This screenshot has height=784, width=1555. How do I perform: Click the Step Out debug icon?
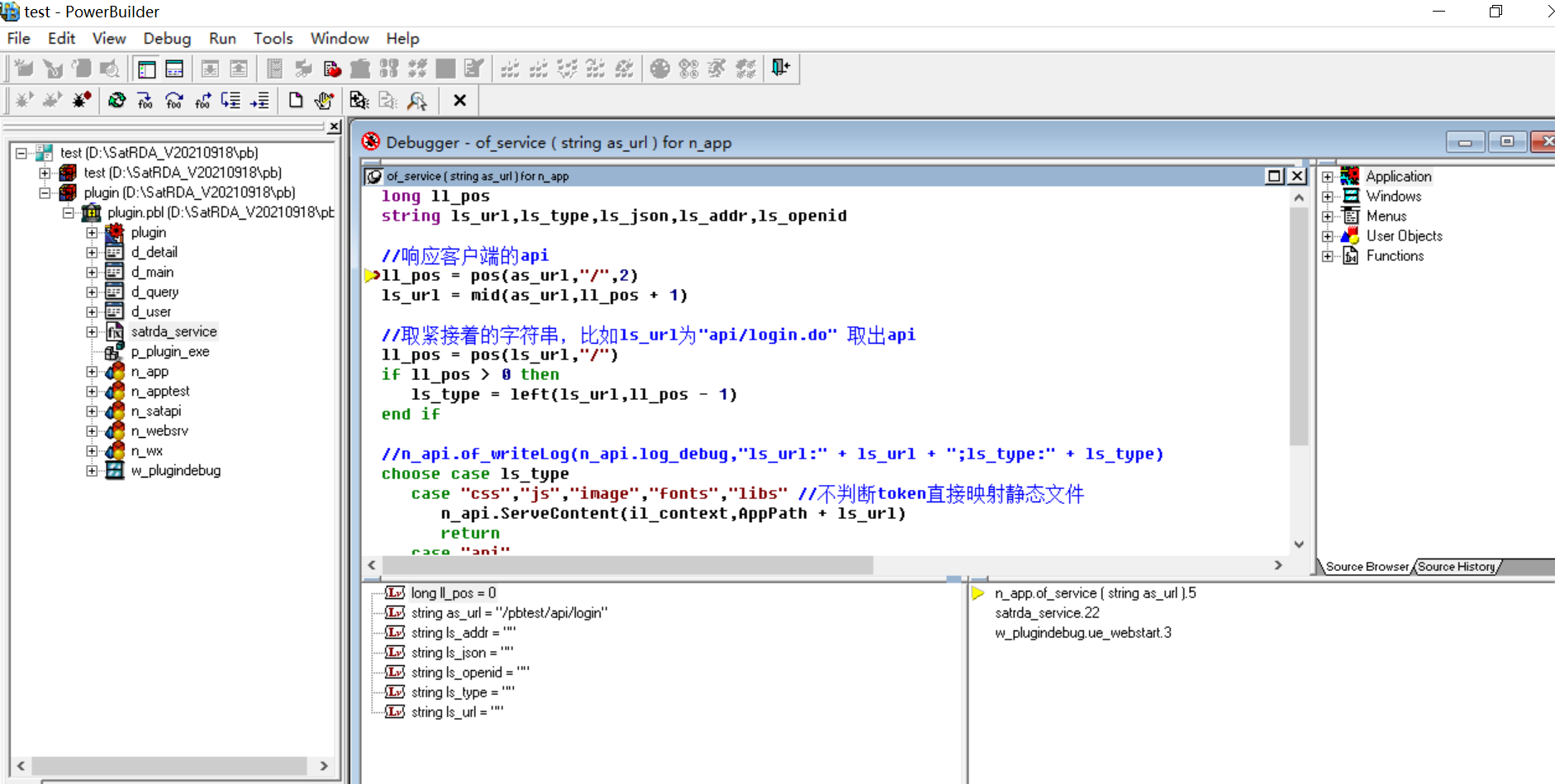tap(203, 100)
